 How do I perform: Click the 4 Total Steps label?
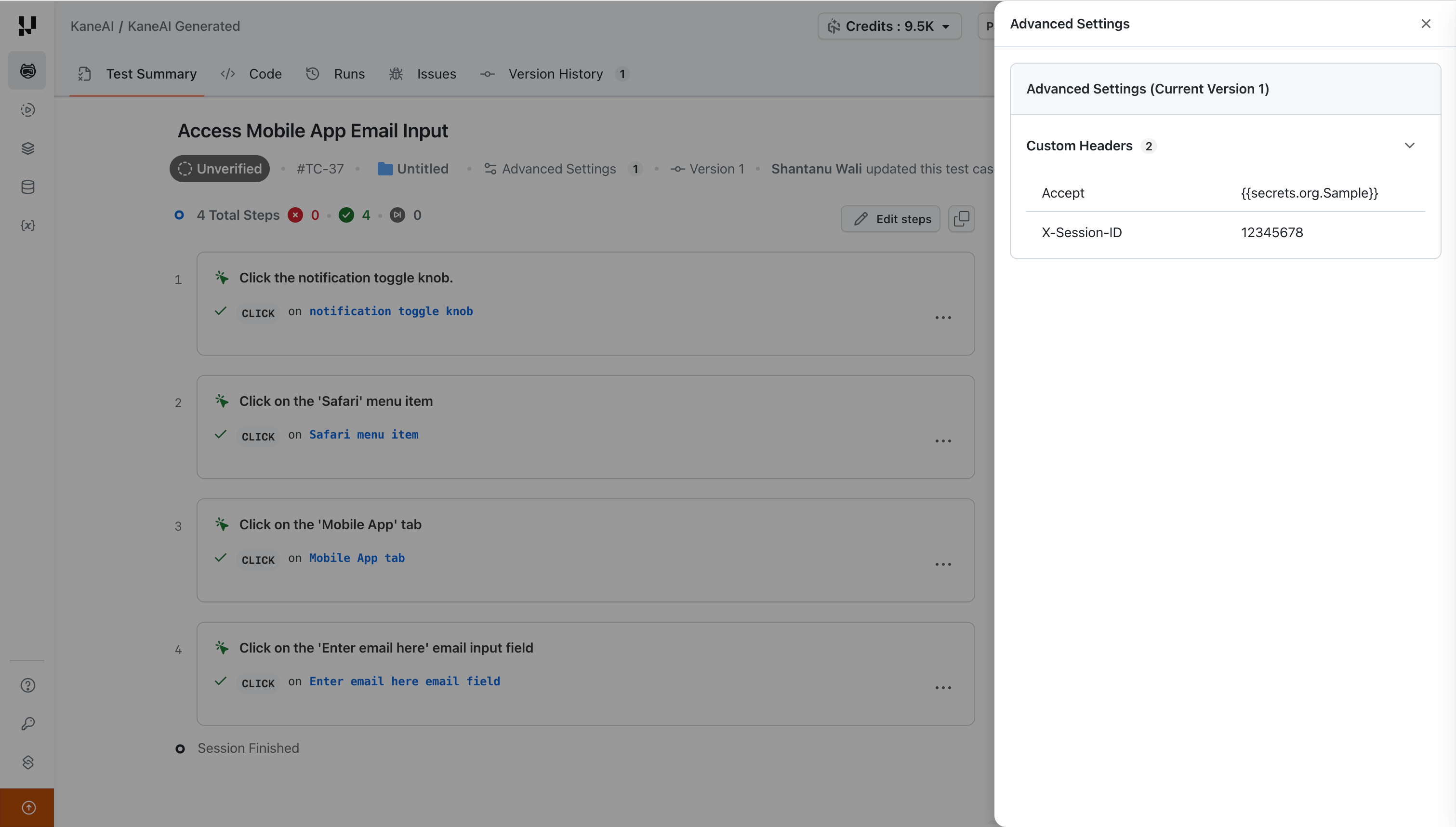(238, 215)
